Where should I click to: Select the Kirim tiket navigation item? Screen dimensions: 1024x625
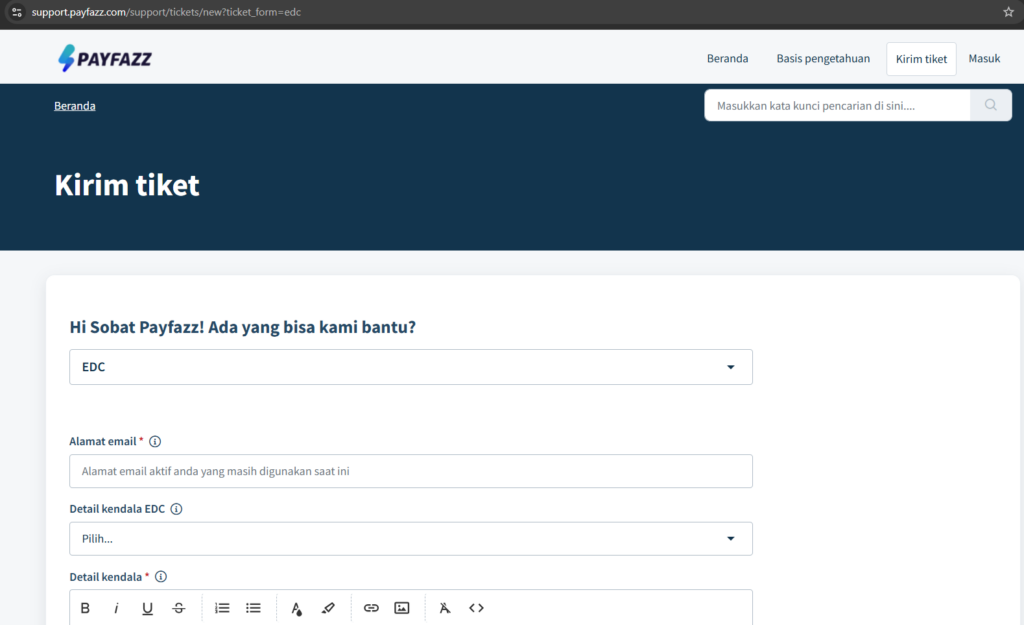[x=921, y=58]
